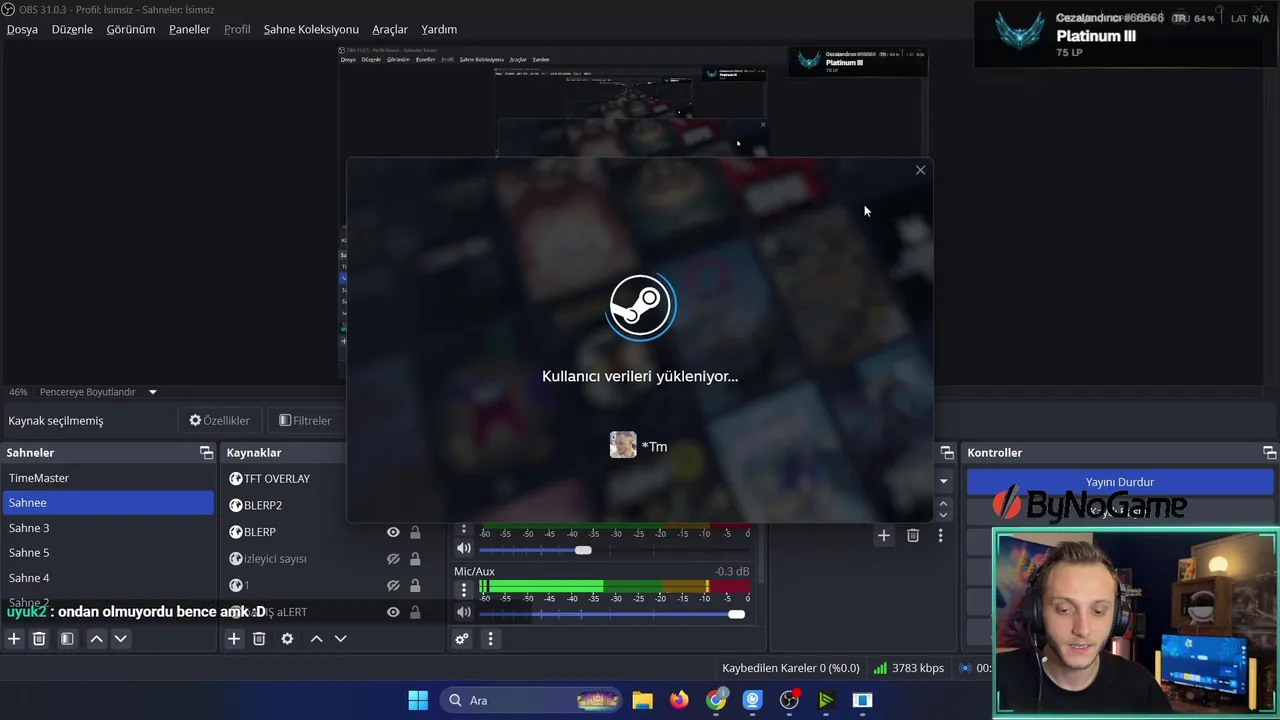This screenshot has height=720, width=1280.
Task: Click Kaybedilen Kareler status text
Action: pos(790,668)
